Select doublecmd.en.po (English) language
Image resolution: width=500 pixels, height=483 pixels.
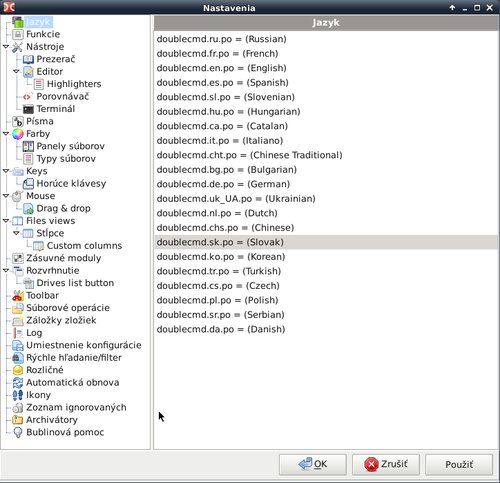coord(326,68)
